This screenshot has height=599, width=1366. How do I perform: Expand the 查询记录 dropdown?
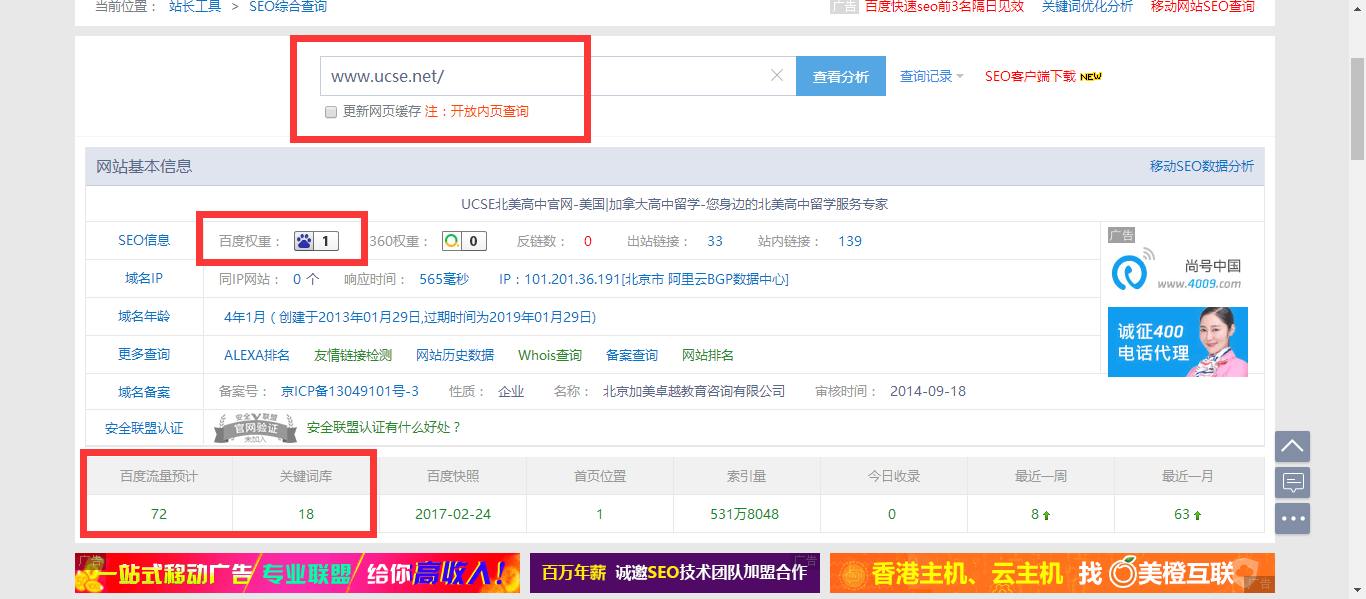point(931,76)
